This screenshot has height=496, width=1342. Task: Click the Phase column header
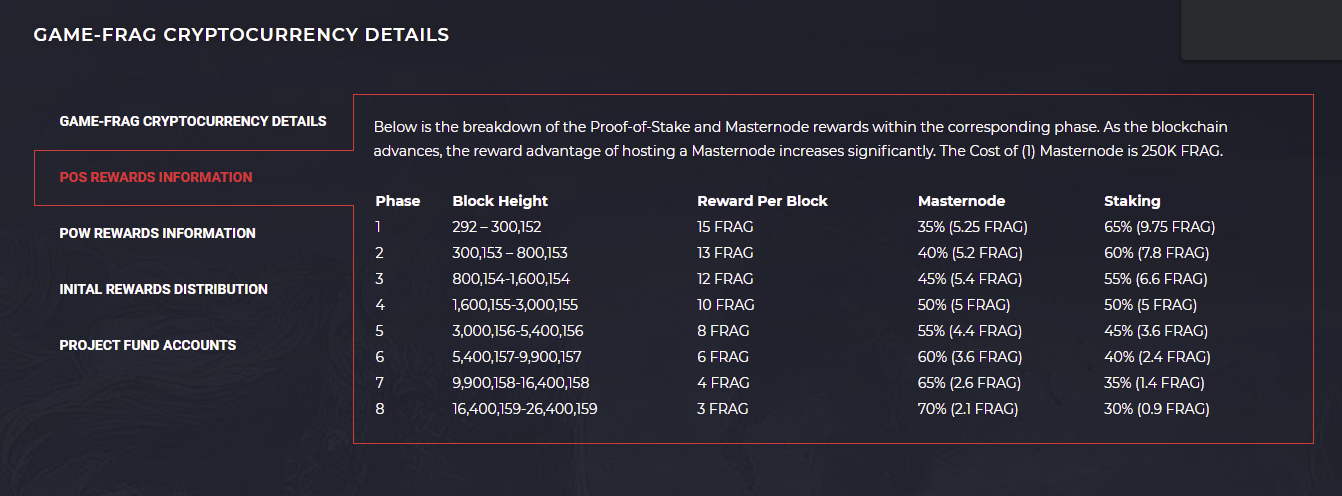398,201
